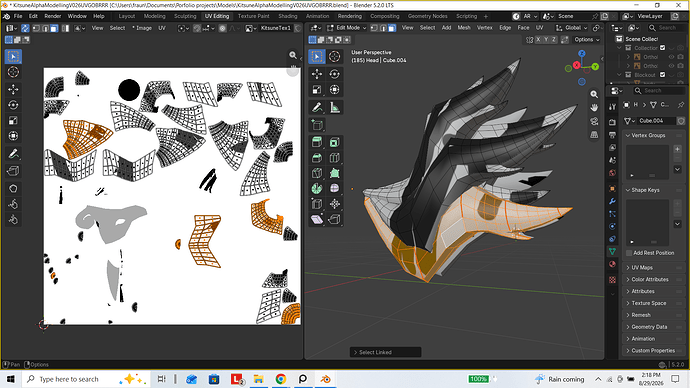Select the Extrude Region tool
The image size is (690, 388).
317,142
